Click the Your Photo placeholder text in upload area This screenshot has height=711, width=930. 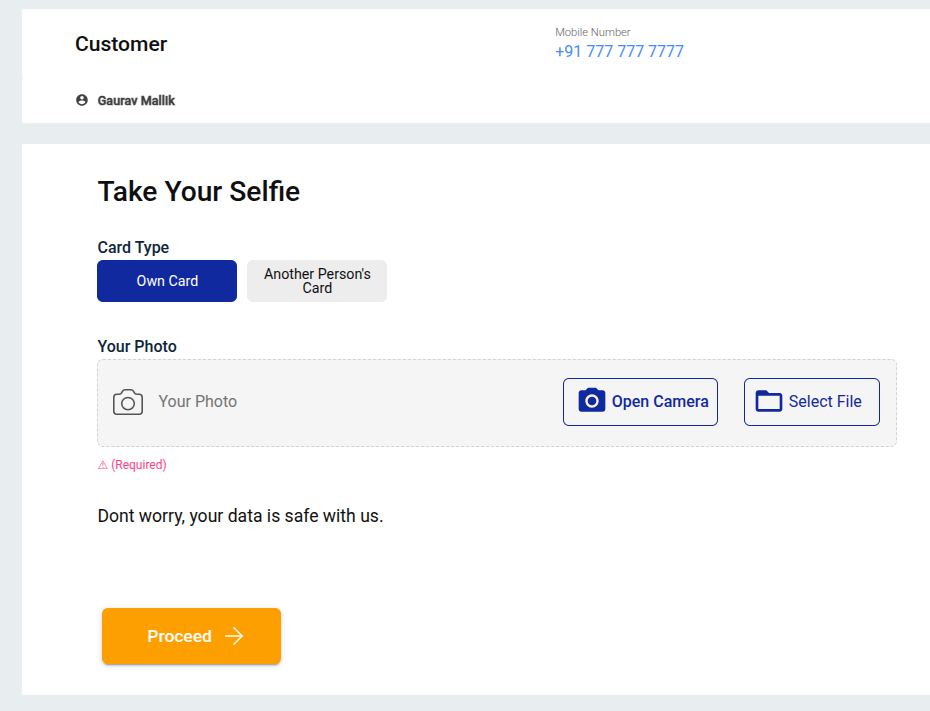pyautogui.click(x=198, y=401)
